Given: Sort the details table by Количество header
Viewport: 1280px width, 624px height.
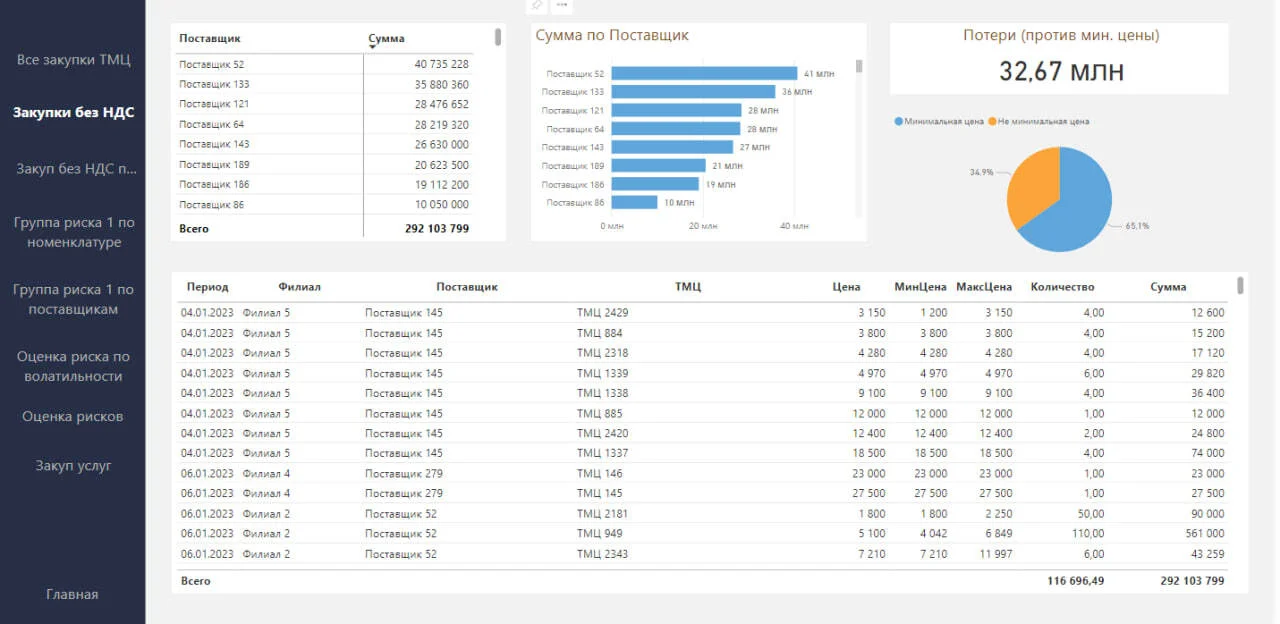Looking at the screenshot, I should [1062, 287].
